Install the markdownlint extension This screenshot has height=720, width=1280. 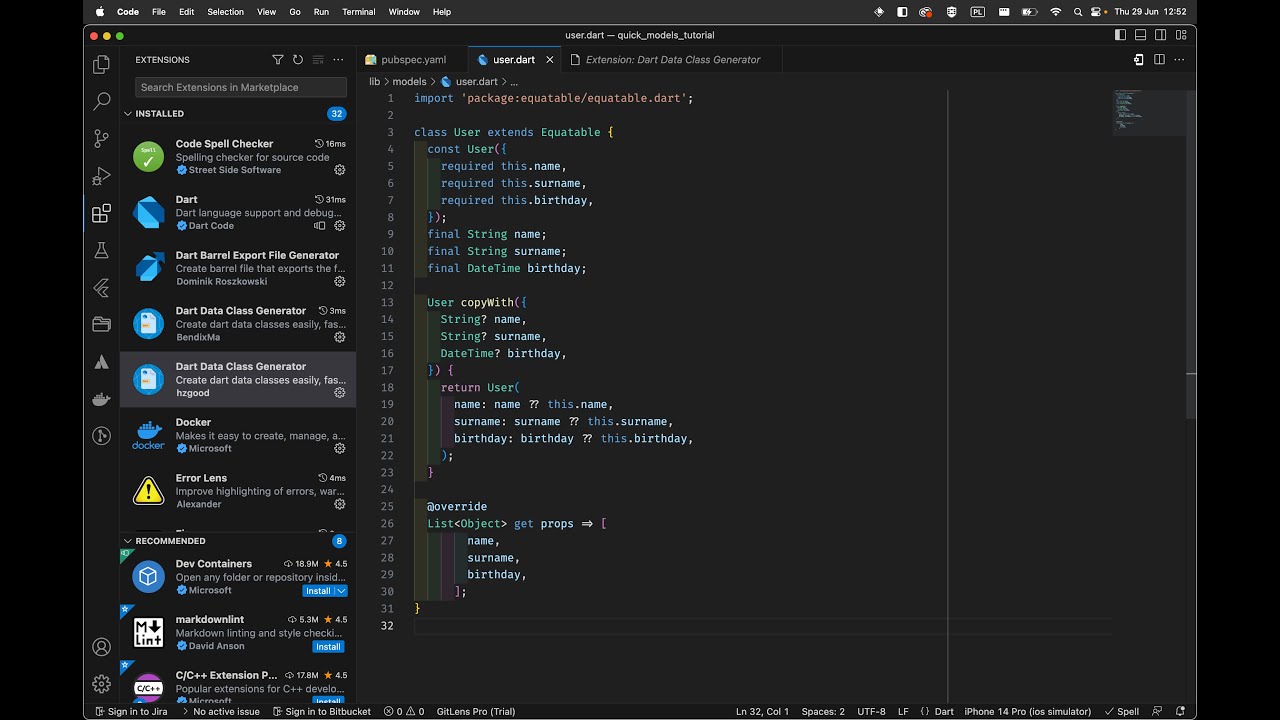point(328,647)
